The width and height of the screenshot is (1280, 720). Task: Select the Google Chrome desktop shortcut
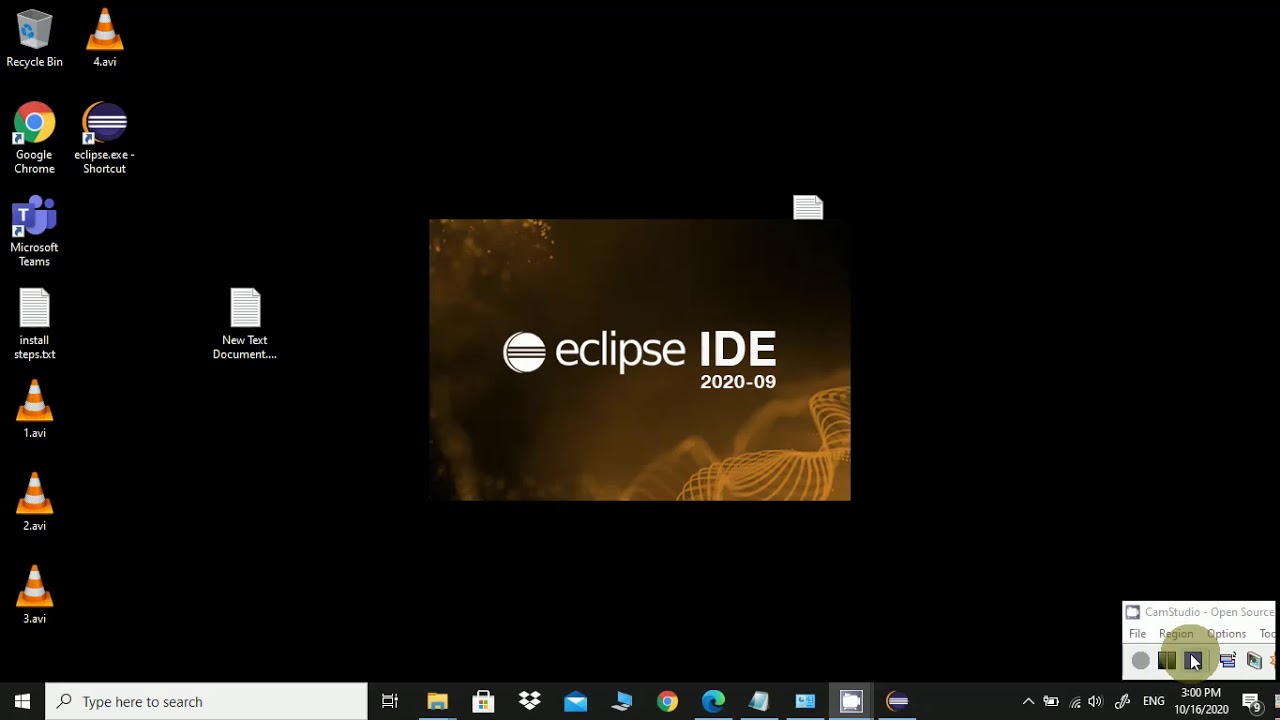tap(34, 138)
